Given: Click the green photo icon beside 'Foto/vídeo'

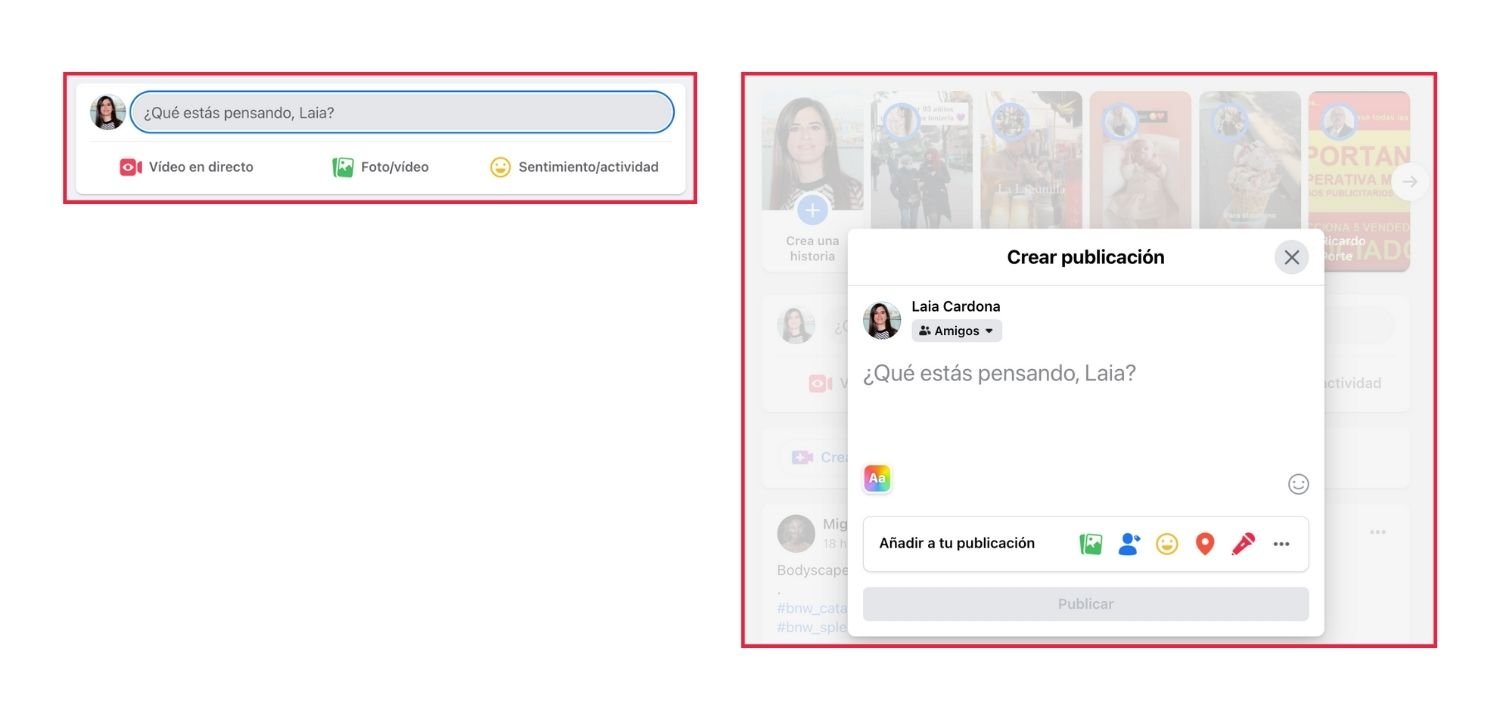Looking at the screenshot, I should 343,167.
